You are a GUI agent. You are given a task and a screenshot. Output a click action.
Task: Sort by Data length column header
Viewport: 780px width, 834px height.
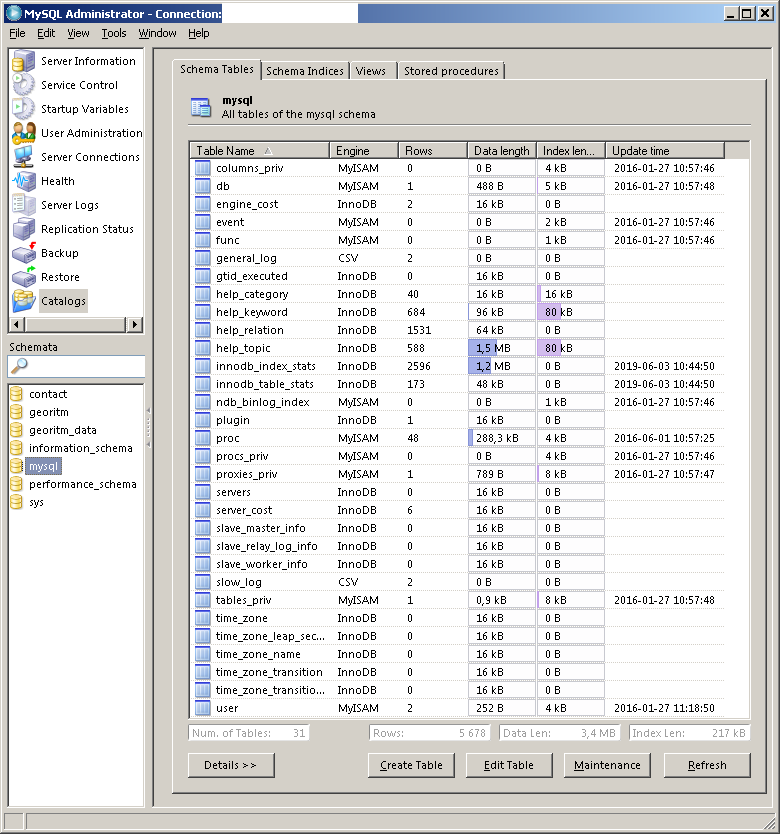pyautogui.click(x=502, y=151)
